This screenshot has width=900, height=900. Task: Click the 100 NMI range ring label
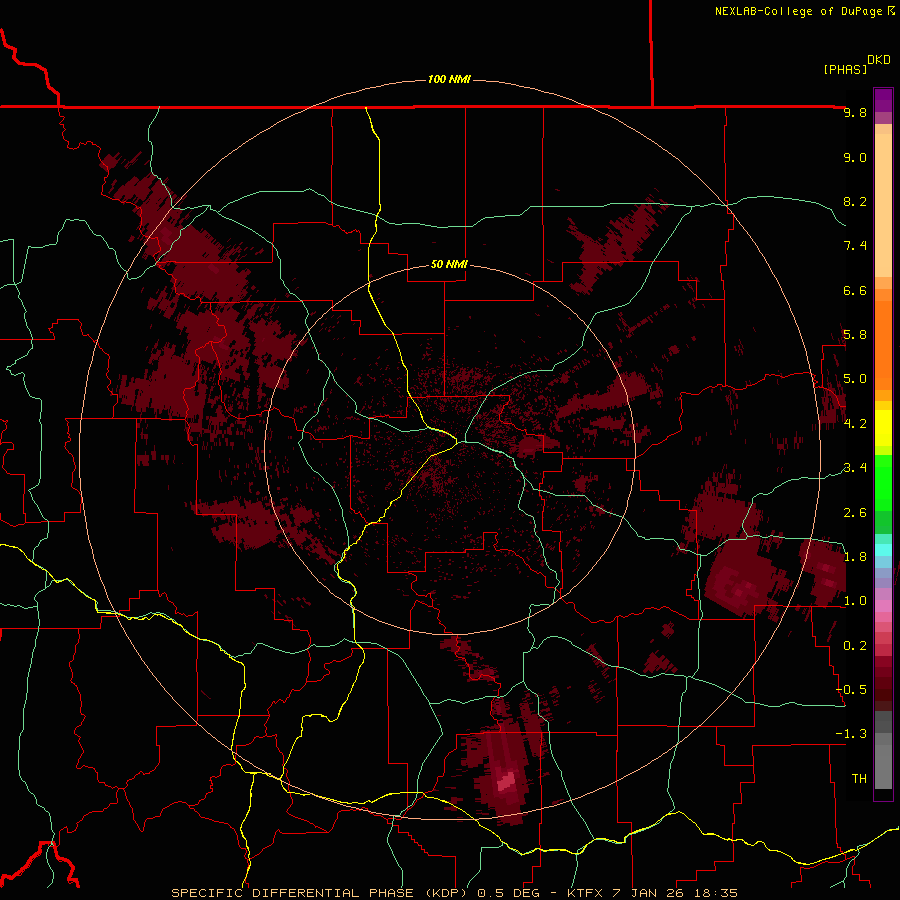pos(449,79)
